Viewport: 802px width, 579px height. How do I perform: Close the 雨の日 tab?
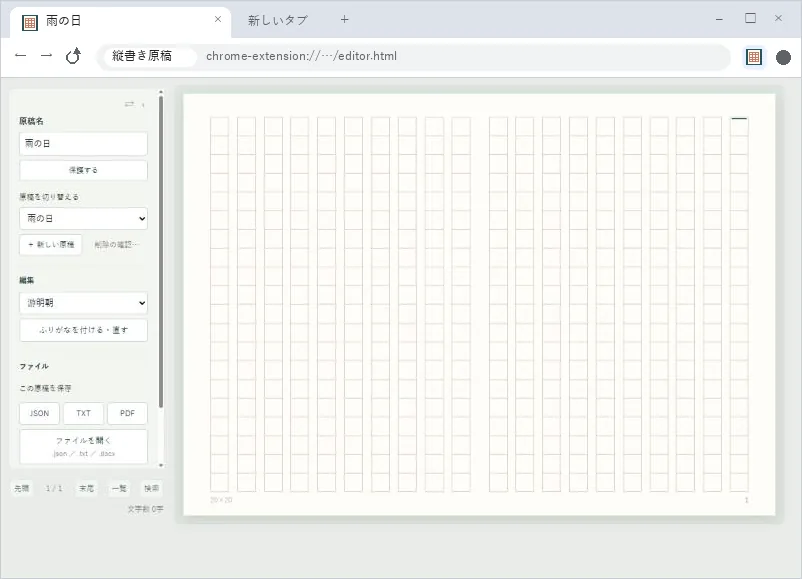tap(218, 19)
